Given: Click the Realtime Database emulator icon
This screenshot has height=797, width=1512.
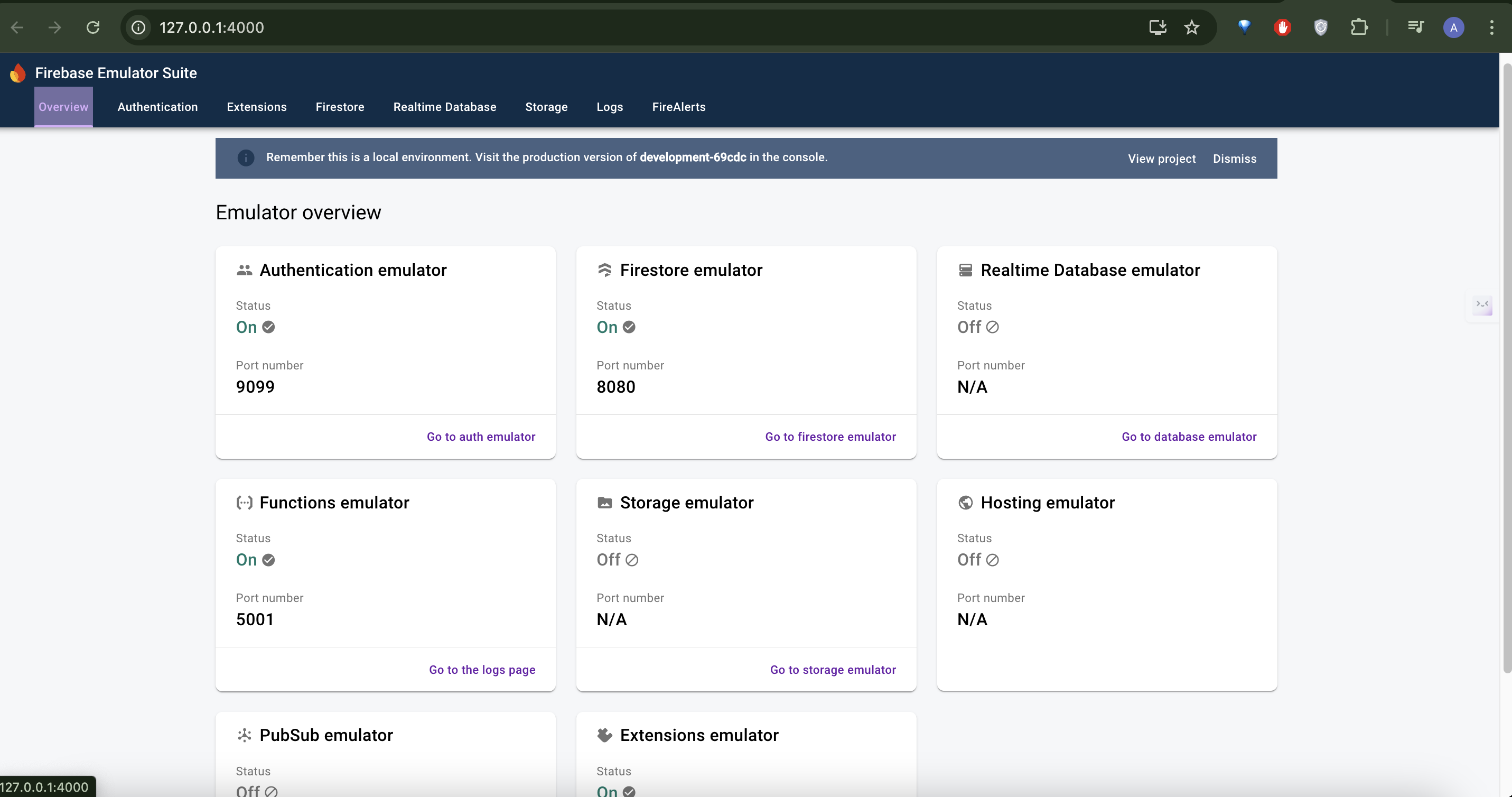Looking at the screenshot, I should 966,270.
